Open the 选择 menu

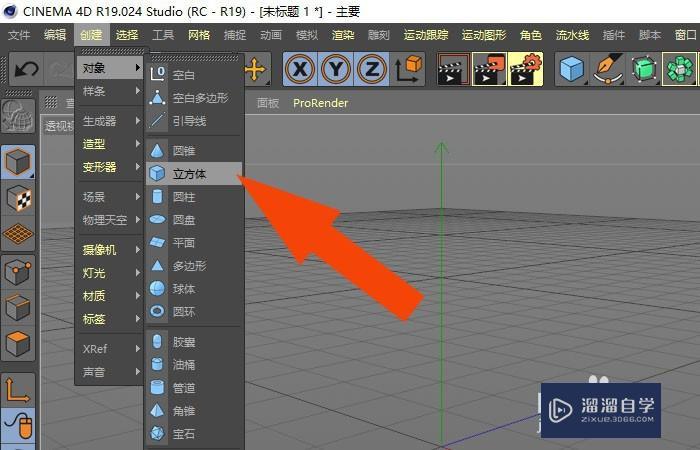click(x=127, y=35)
